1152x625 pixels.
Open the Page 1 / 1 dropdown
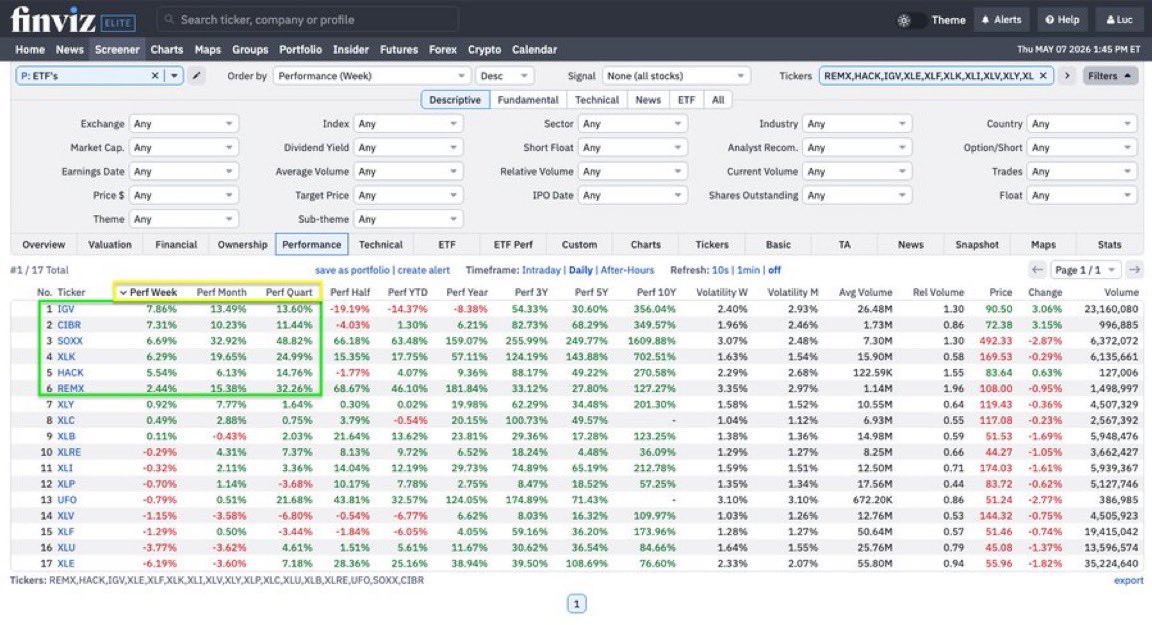pyautogui.click(x=1085, y=270)
